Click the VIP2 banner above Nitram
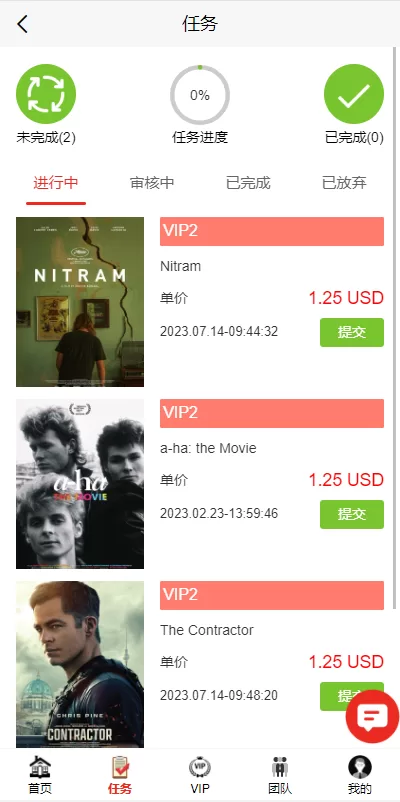The height and width of the screenshot is (802, 400). (272, 231)
